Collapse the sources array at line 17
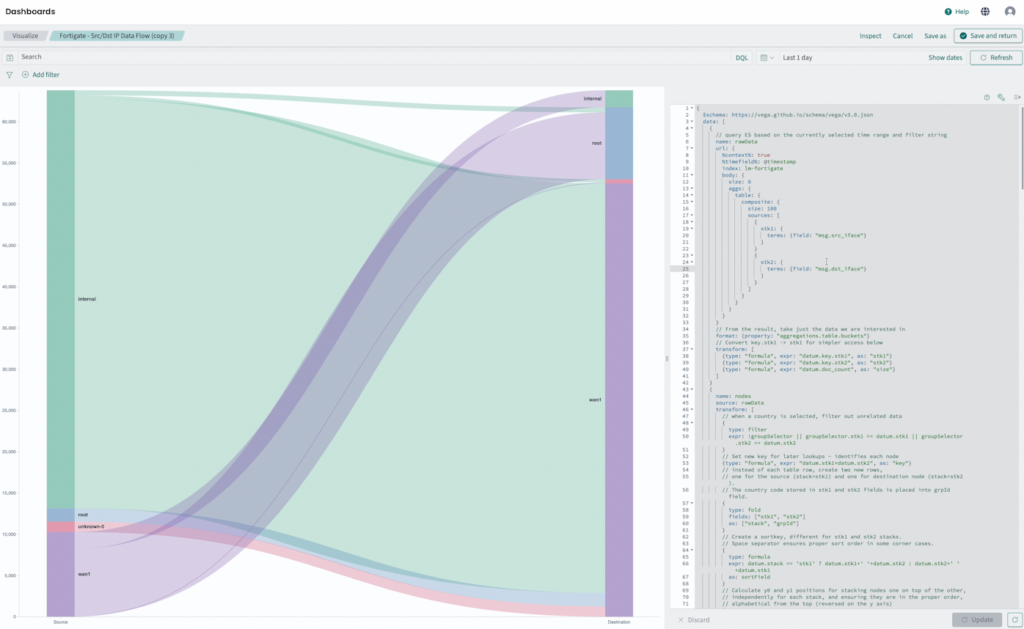1024x629 pixels. [692, 215]
